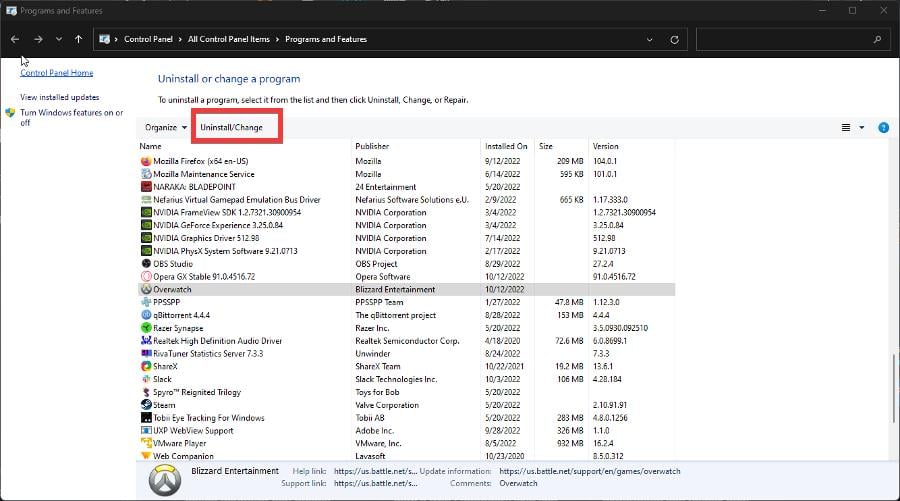Click the Slack program icon
The height and width of the screenshot is (501, 900).
(x=146, y=379)
